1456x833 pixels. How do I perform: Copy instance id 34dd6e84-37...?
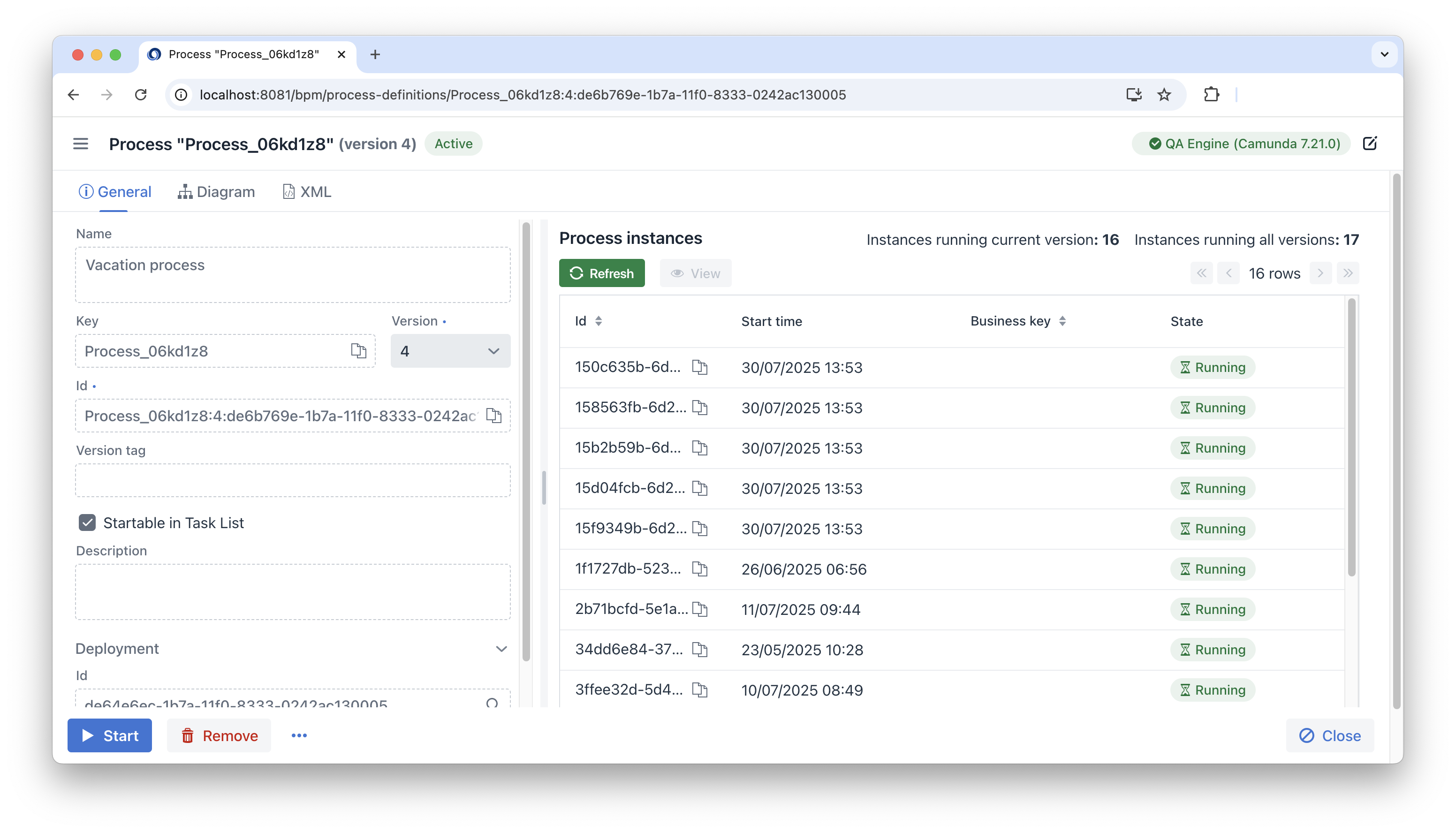(700, 649)
